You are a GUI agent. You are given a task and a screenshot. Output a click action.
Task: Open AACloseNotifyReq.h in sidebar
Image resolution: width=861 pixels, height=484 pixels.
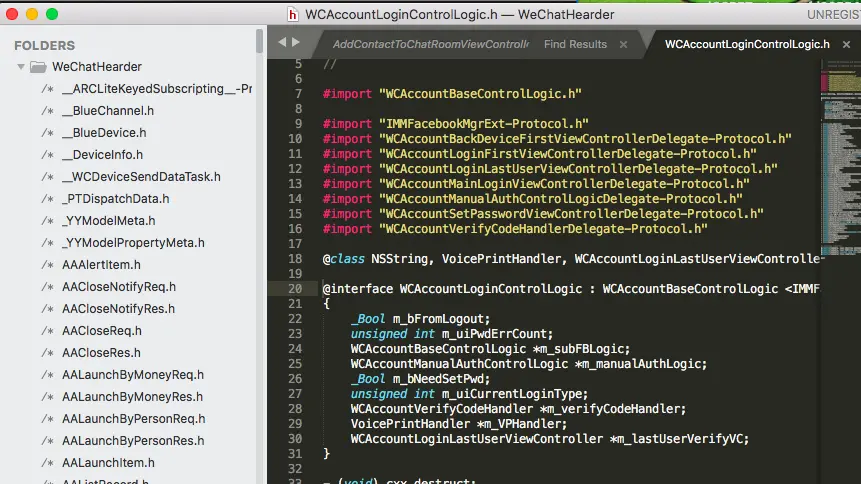(119, 287)
